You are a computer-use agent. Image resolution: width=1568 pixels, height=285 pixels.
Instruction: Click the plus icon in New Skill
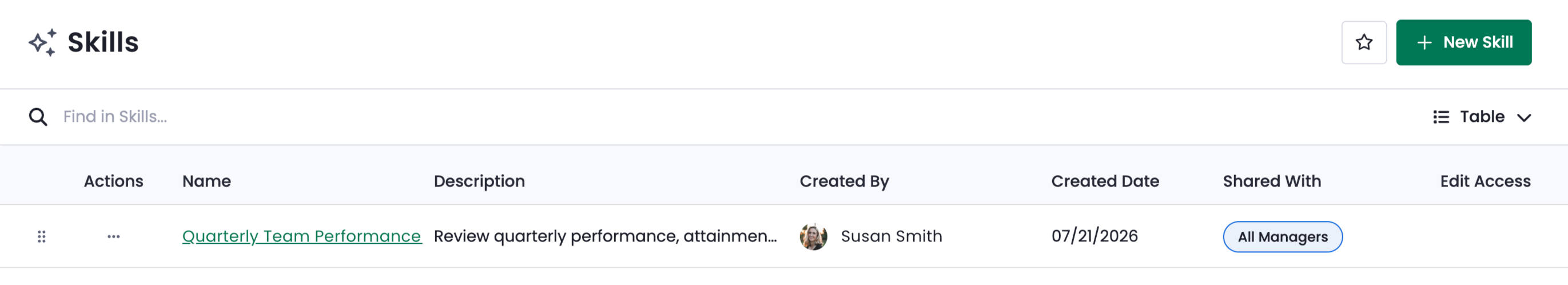pyautogui.click(x=1424, y=42)
